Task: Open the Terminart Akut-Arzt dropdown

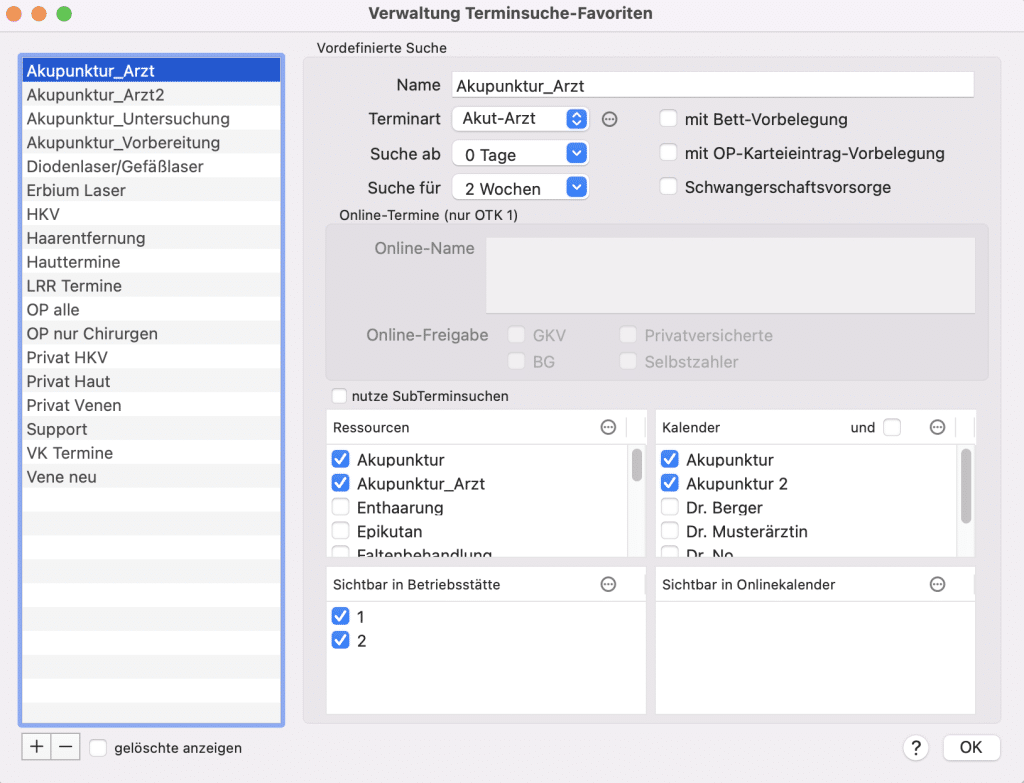Action: [x=520, y=119]
